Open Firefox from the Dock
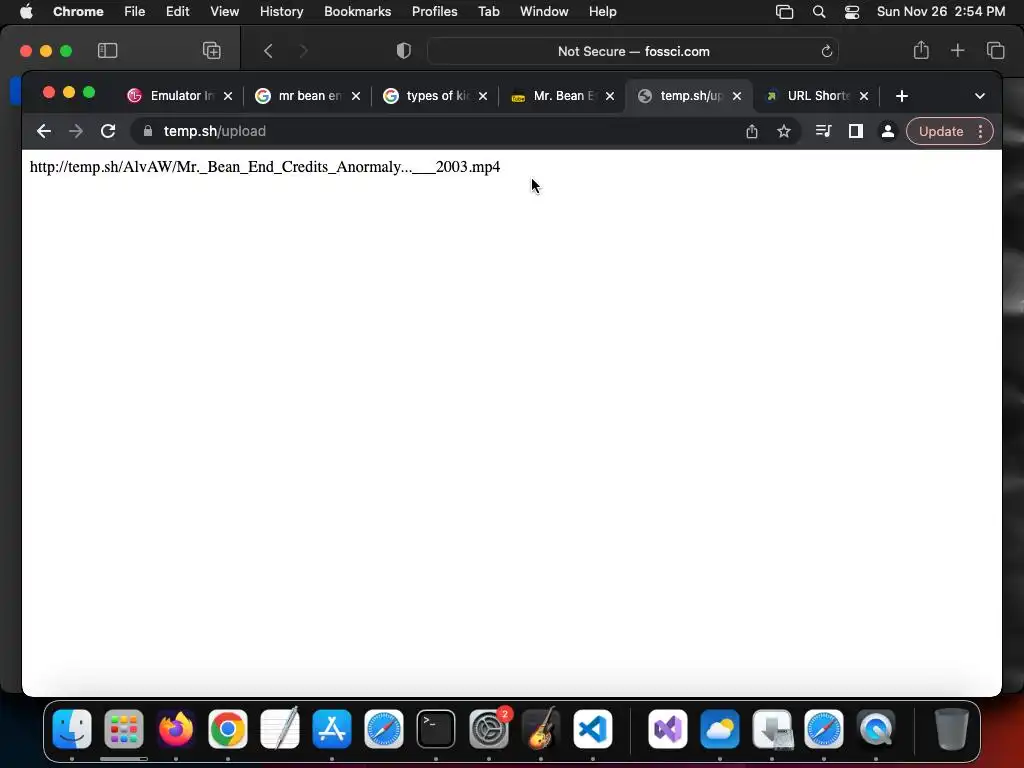 click(176, 729)
